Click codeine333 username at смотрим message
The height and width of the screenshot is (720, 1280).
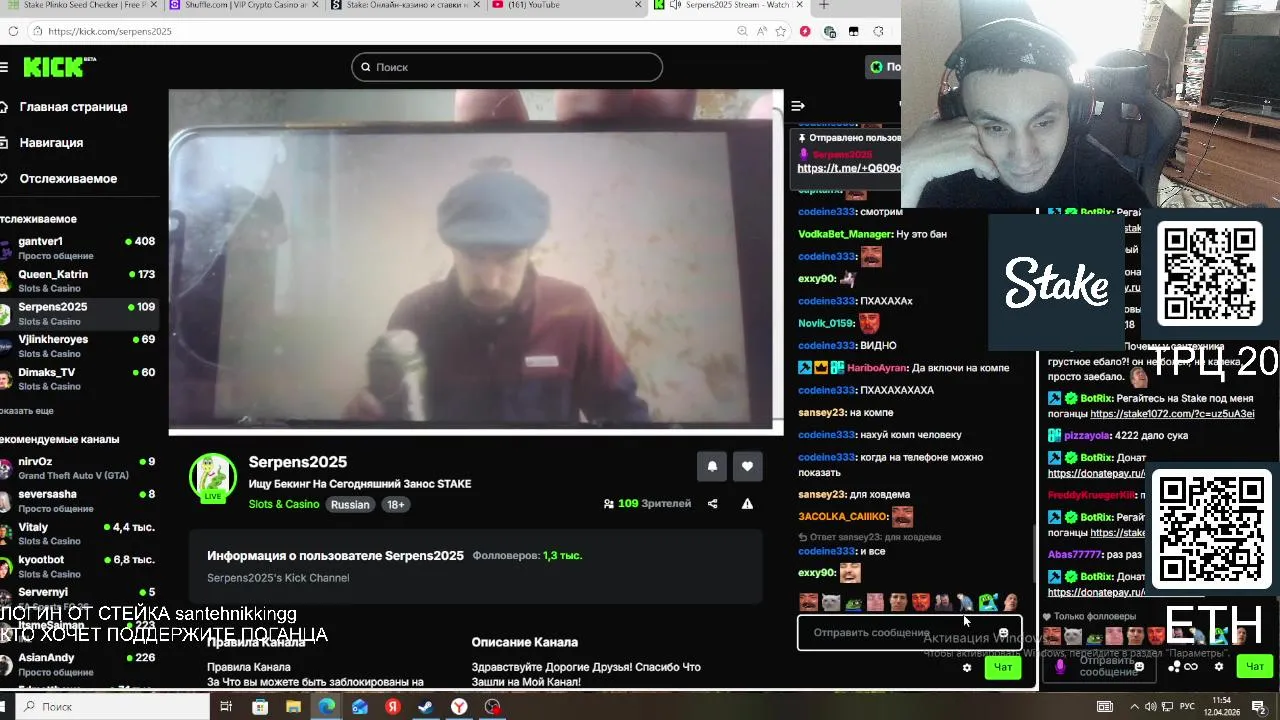tap(826, 212)
